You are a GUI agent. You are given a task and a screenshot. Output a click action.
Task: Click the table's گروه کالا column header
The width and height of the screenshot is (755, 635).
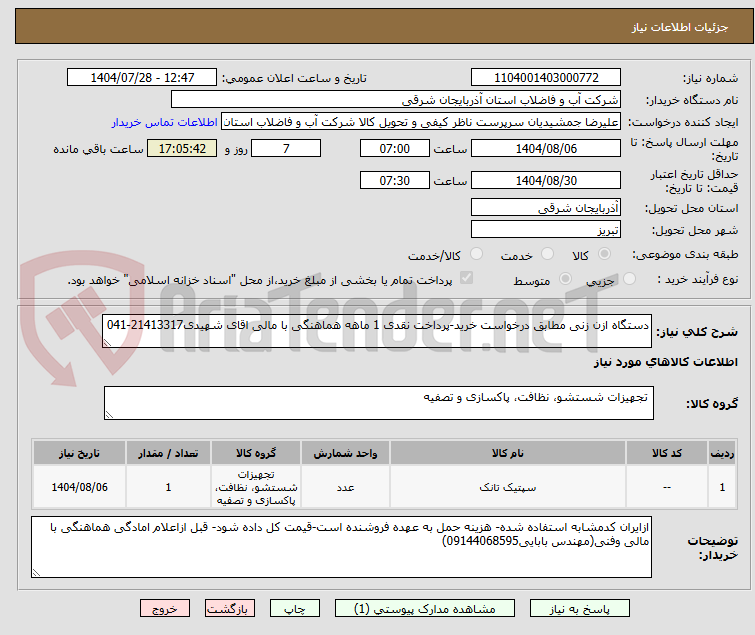[256, 453]
